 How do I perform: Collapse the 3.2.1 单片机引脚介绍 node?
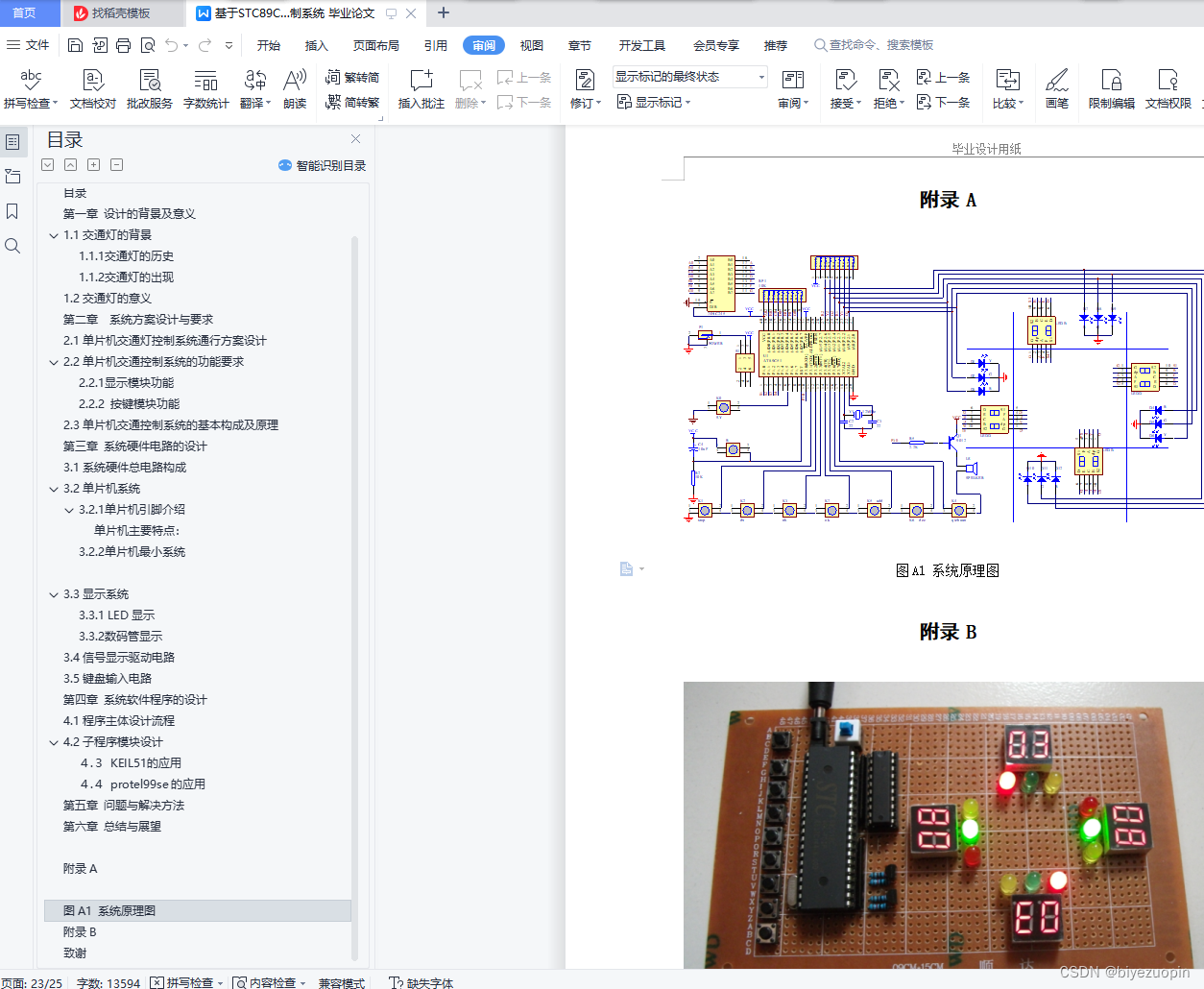(69, 510)
